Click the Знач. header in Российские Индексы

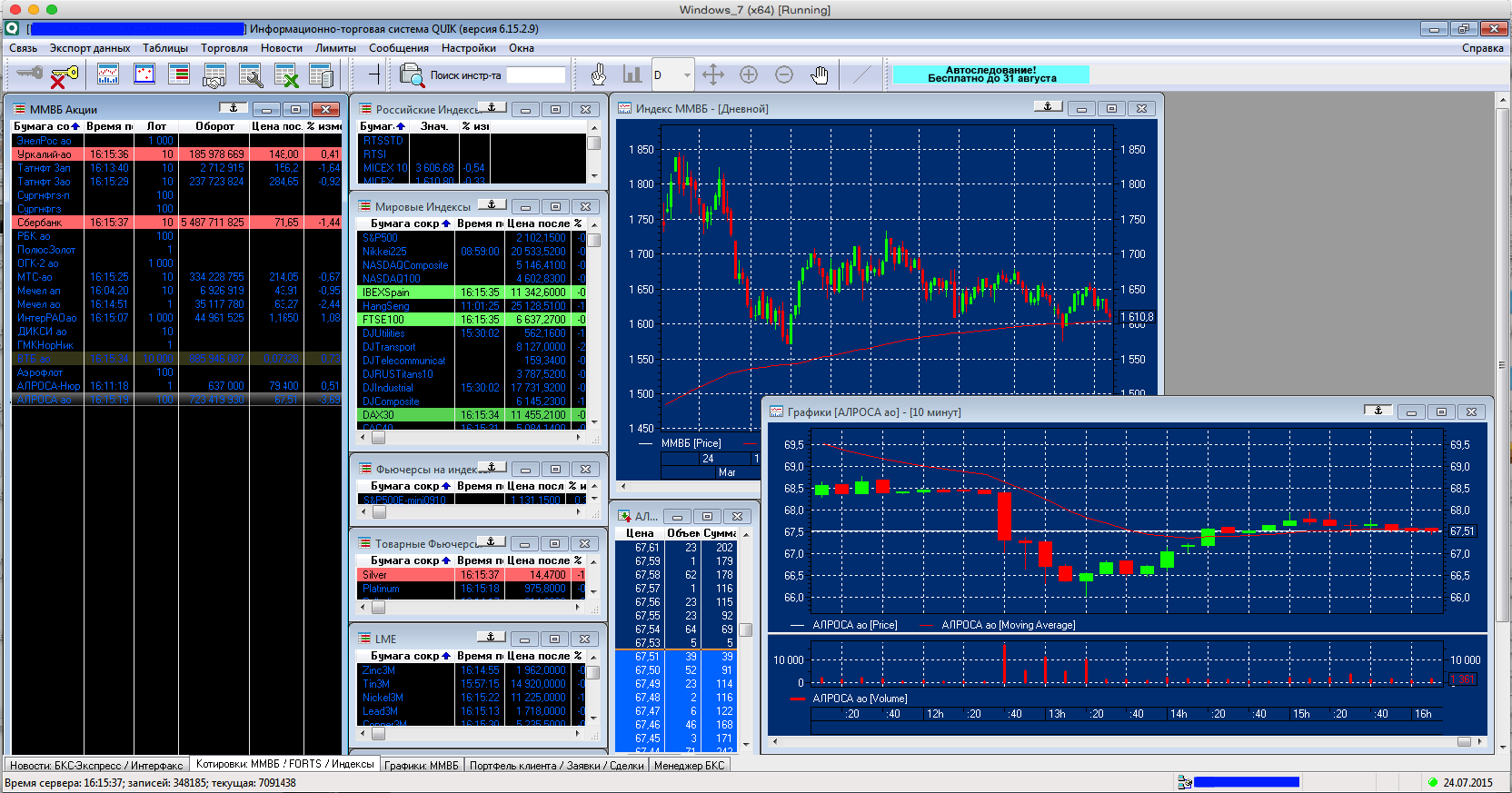point(434,126)
